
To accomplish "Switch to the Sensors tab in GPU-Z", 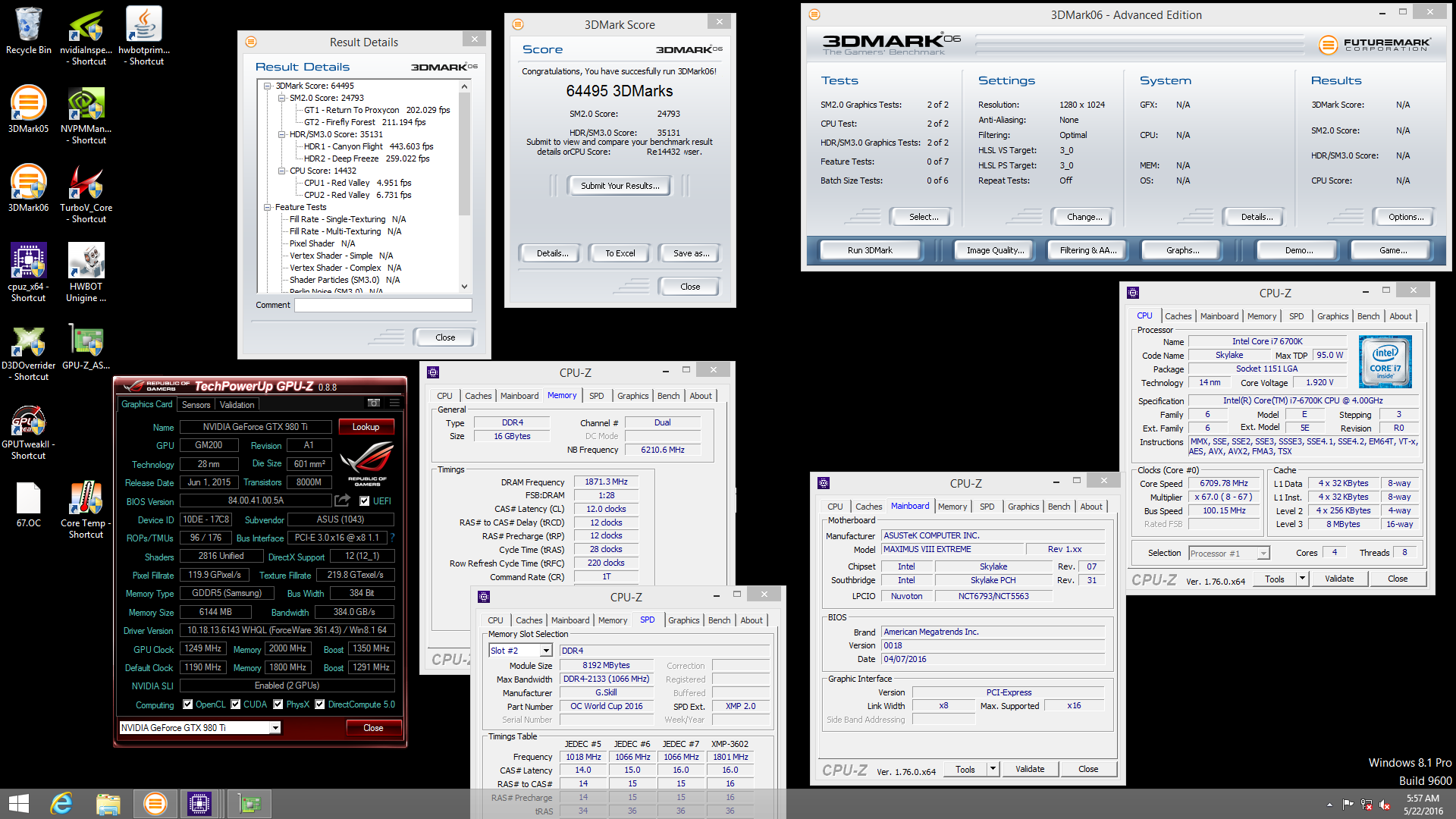I will pyautogui.click(x=196, y=405).
